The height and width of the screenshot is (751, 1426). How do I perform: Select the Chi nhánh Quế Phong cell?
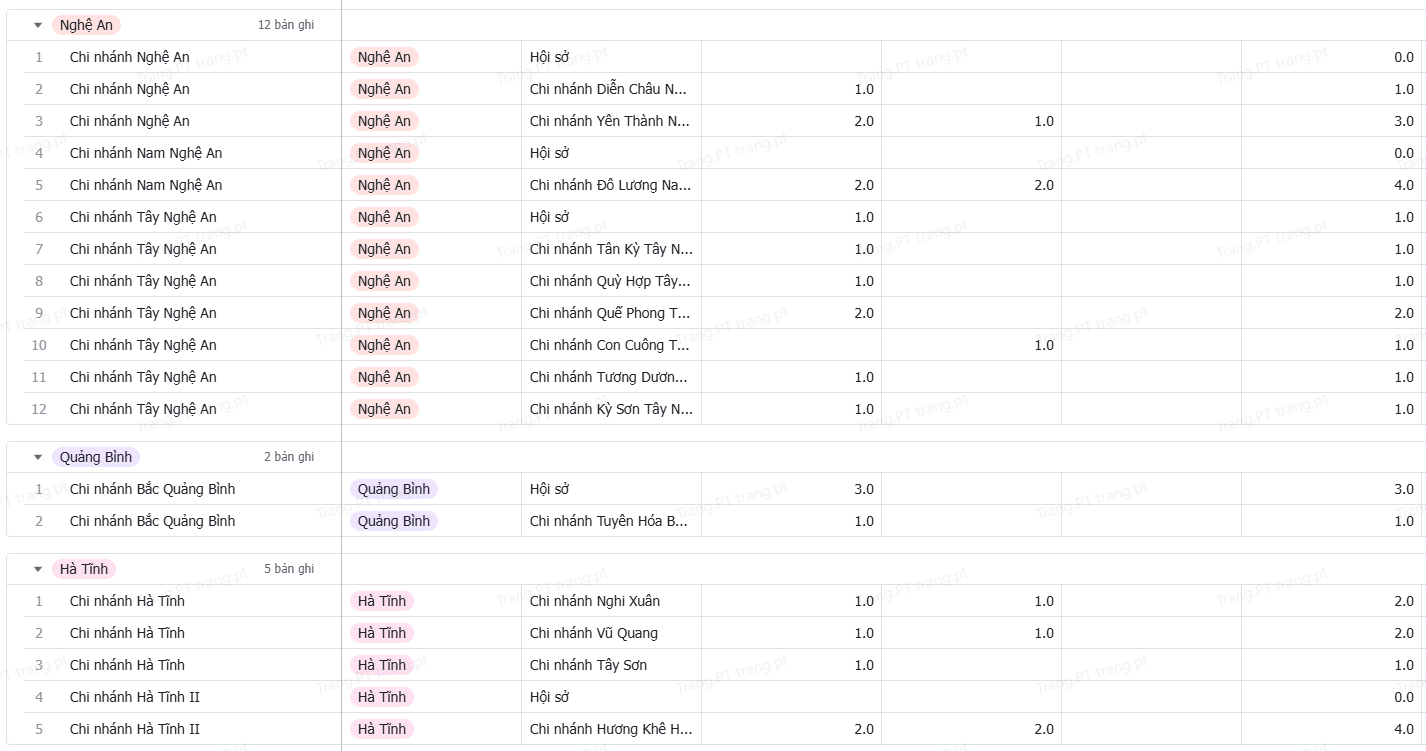(610, 313)
